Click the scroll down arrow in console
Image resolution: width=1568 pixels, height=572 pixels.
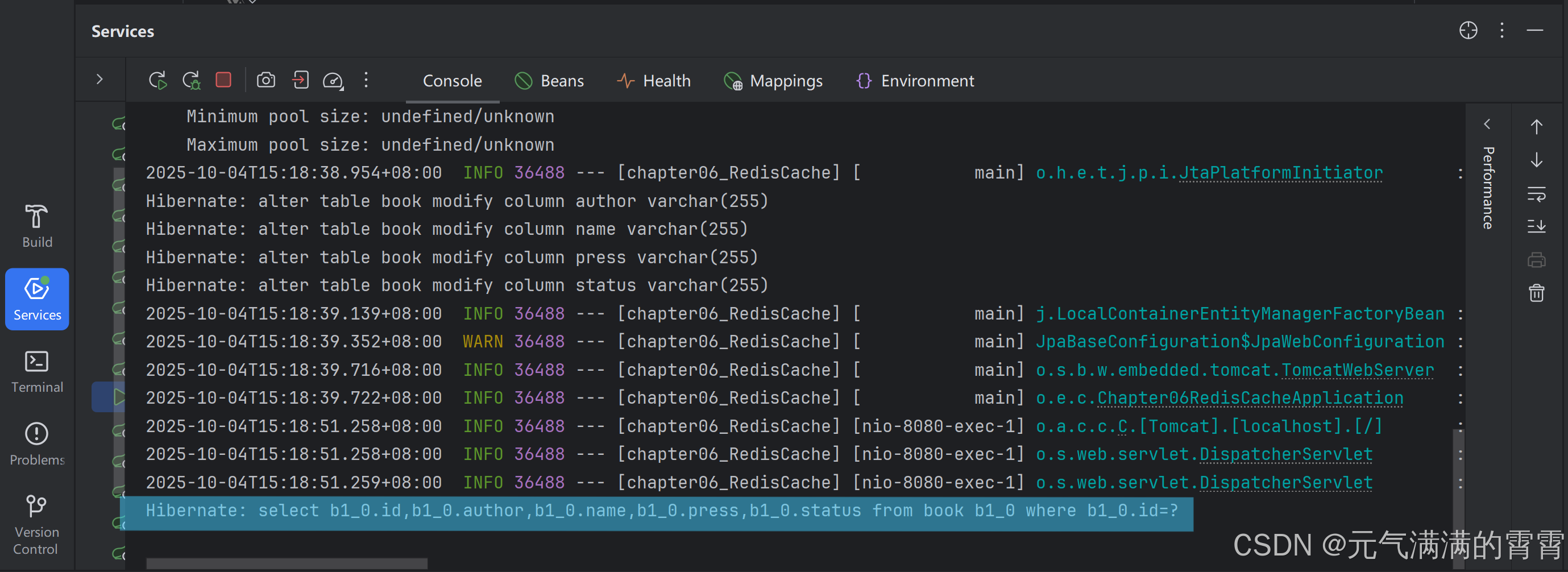tap(1536, 160)
